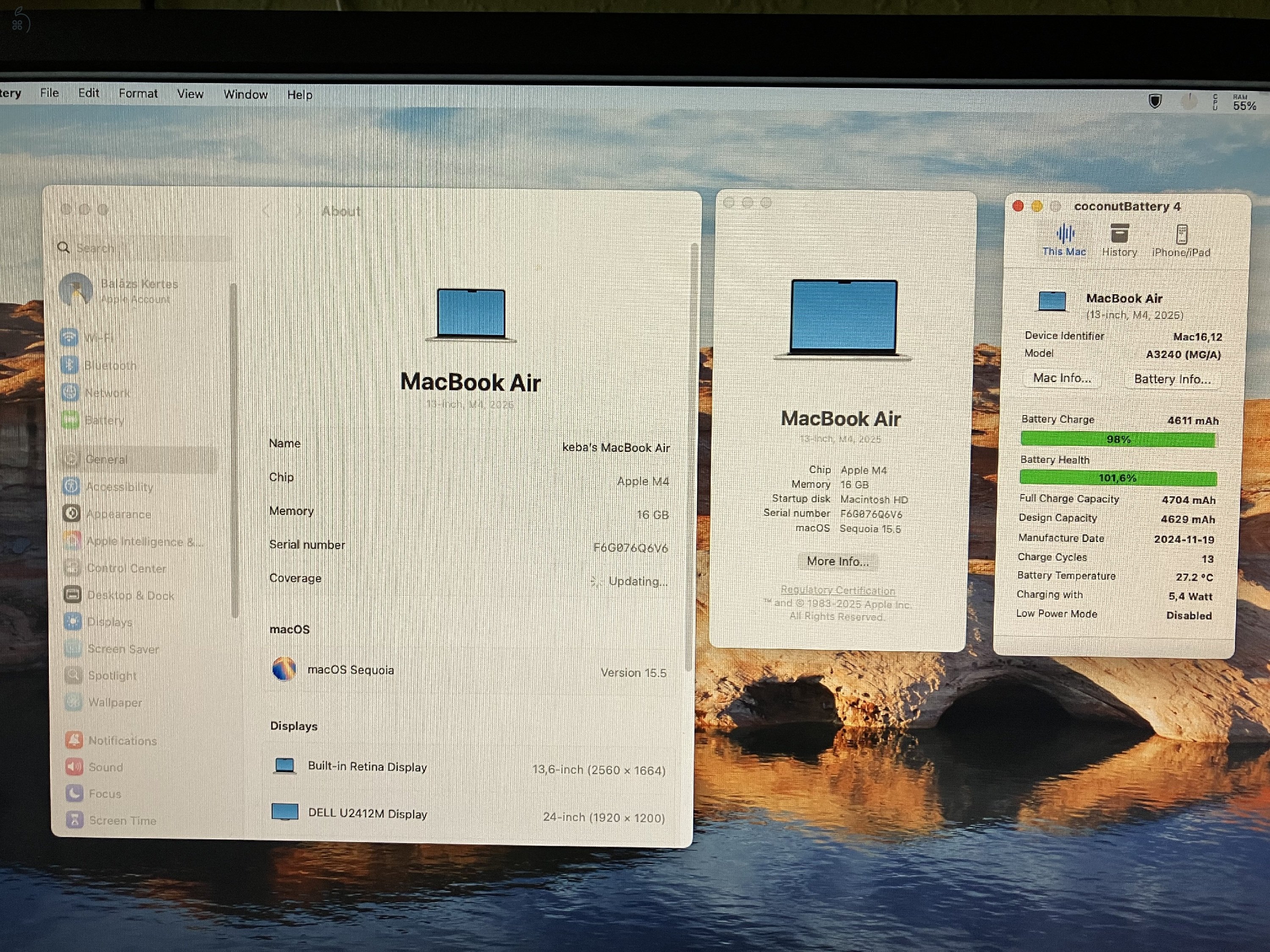Open the Help menu
The image size is (1270, 952).
coord(299,95)
